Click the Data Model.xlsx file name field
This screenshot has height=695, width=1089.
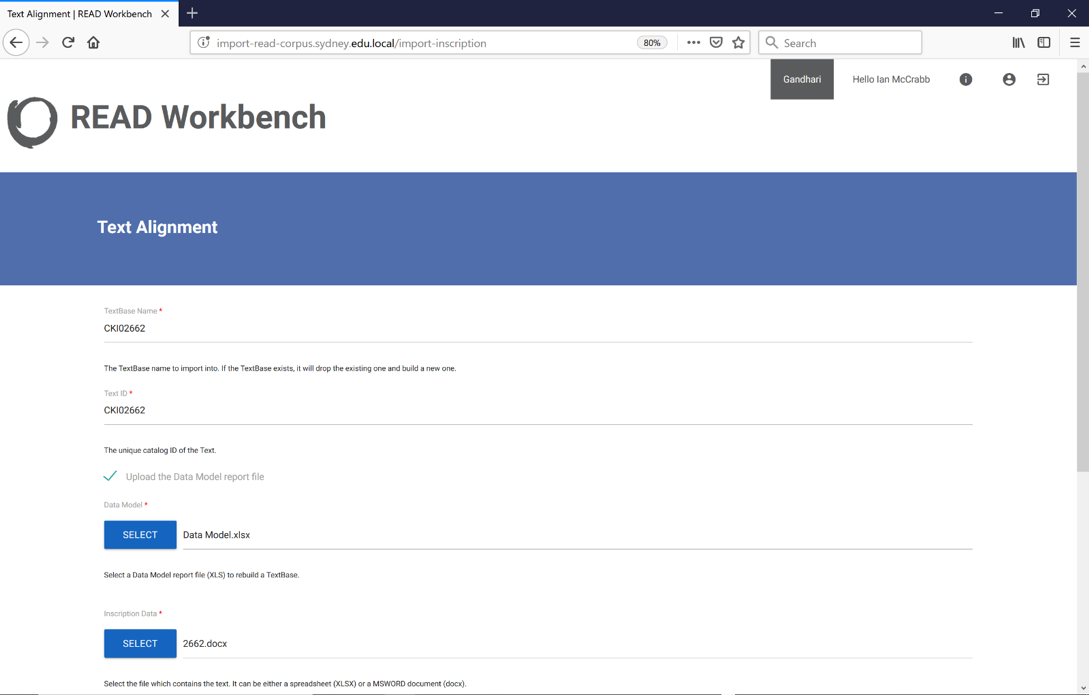577,535
